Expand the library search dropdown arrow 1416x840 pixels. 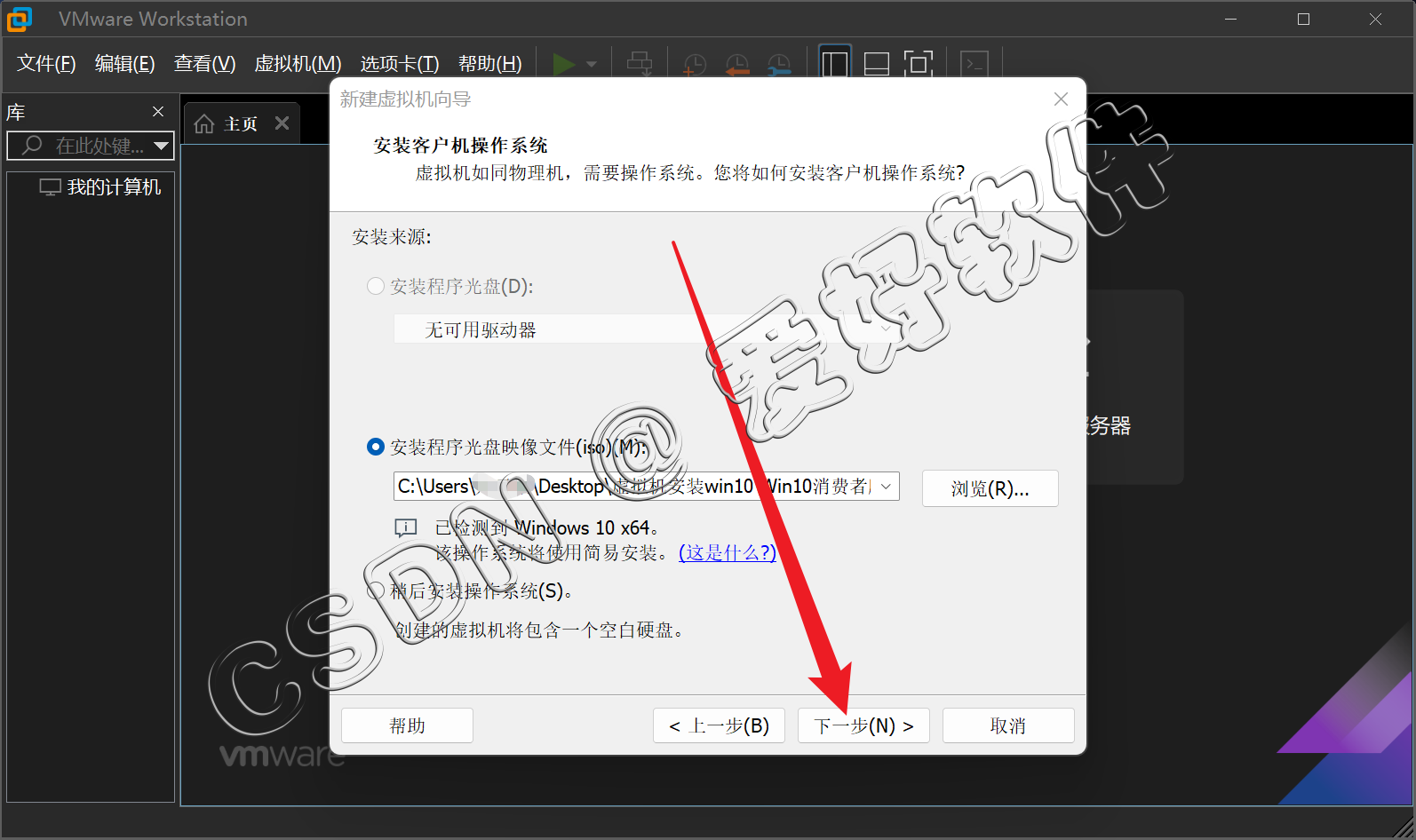(161, 146)
